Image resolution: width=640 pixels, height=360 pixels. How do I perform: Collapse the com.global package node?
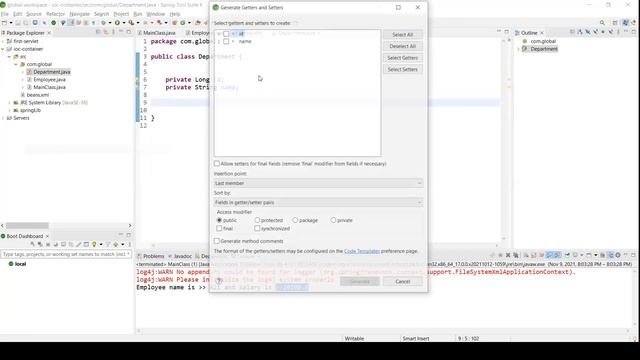click(x=16, y=64)
